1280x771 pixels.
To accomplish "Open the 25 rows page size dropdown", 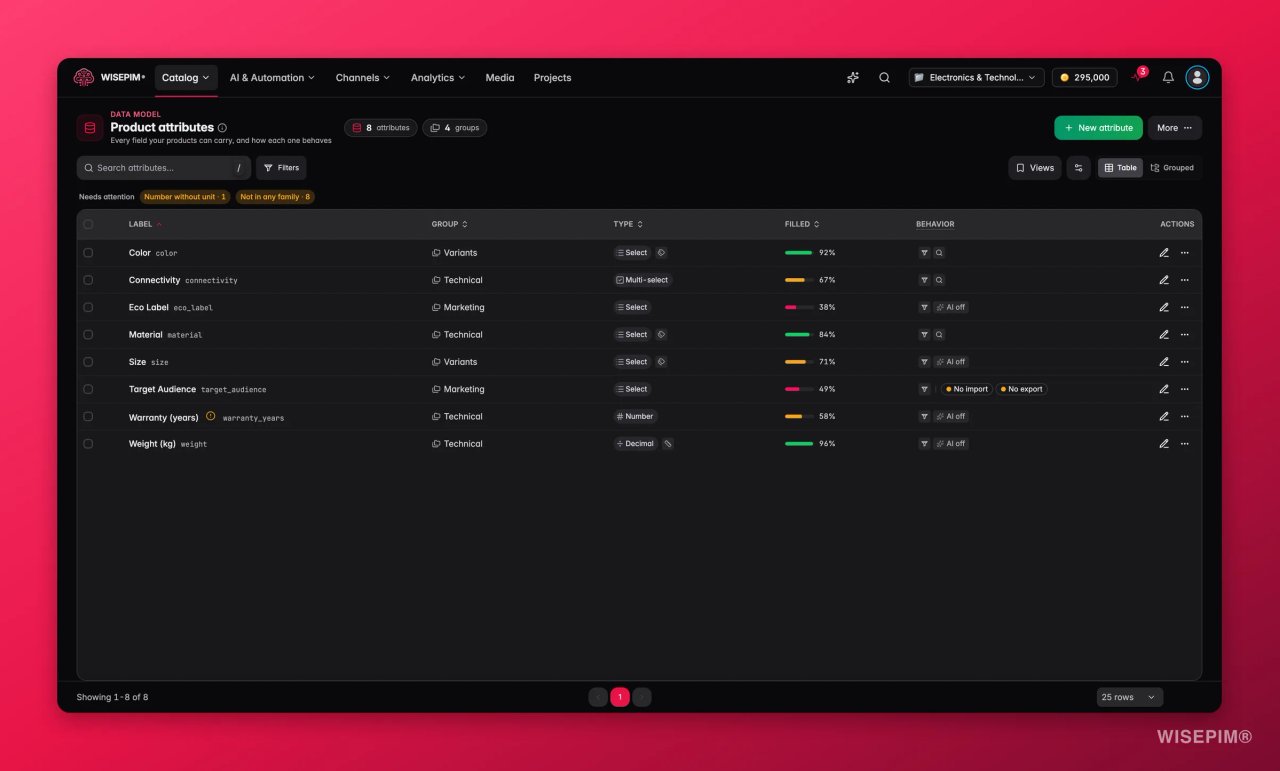I will (x=1129, y=697).
